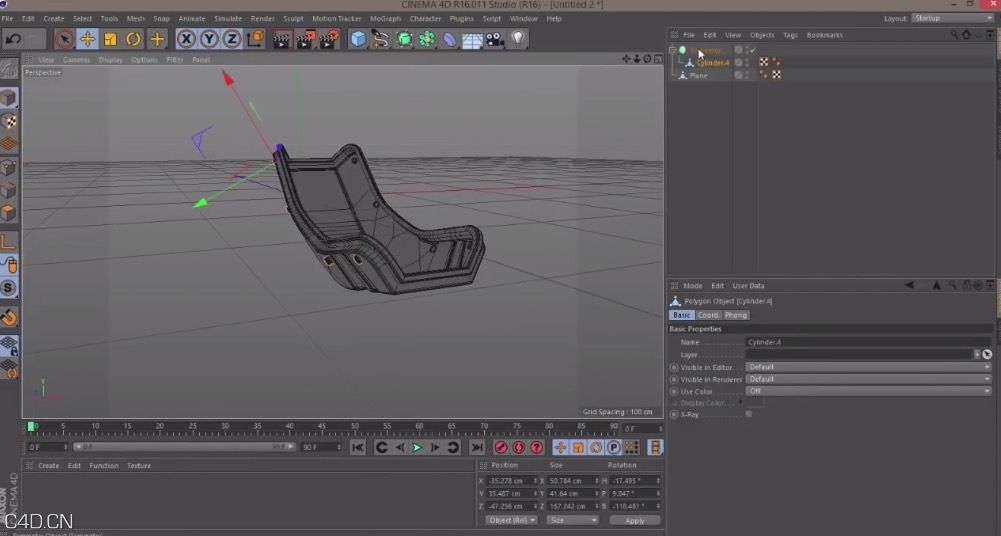The height and width of the screenshot is (536, 1001).
Task: Open Edit Render Settings icon
Action: [329, 39]
